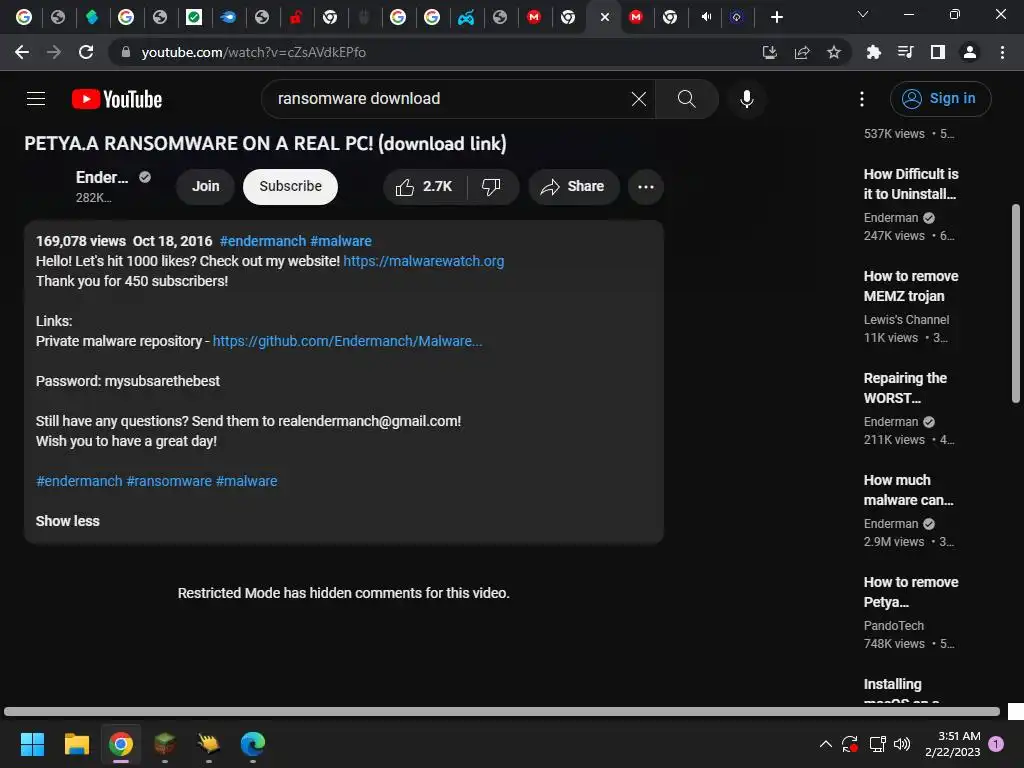The image size is (1024, 768).
Task: Sign in to YouTube
Action: coord(940,99)
